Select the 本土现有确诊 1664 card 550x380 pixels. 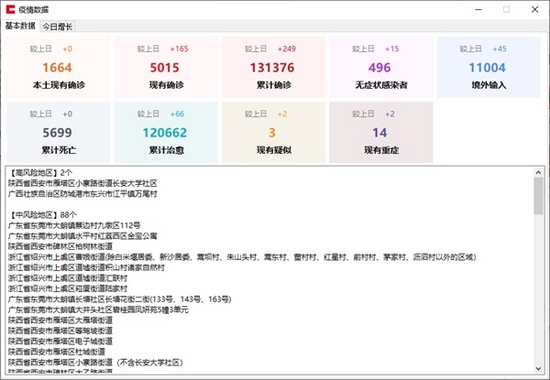[x=59, y=67]
